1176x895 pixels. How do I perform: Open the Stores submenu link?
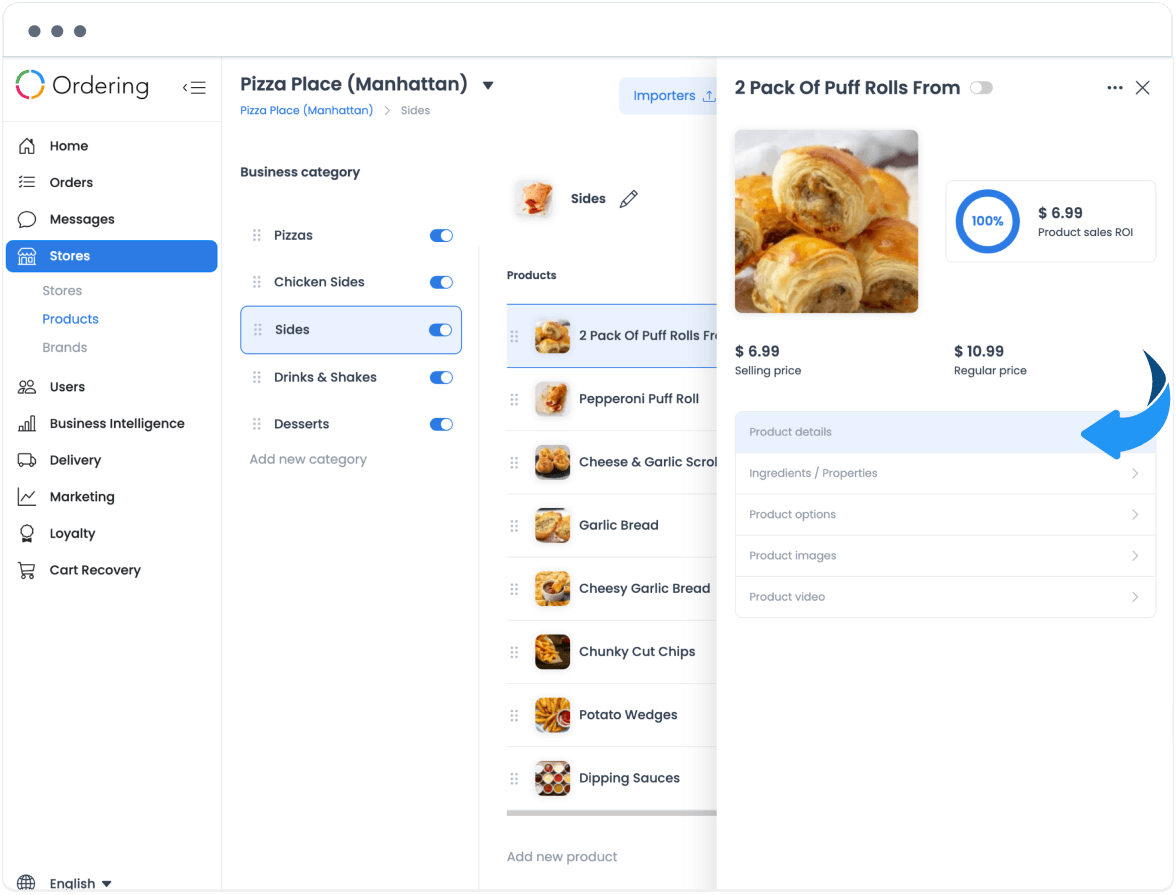point(62,290)
